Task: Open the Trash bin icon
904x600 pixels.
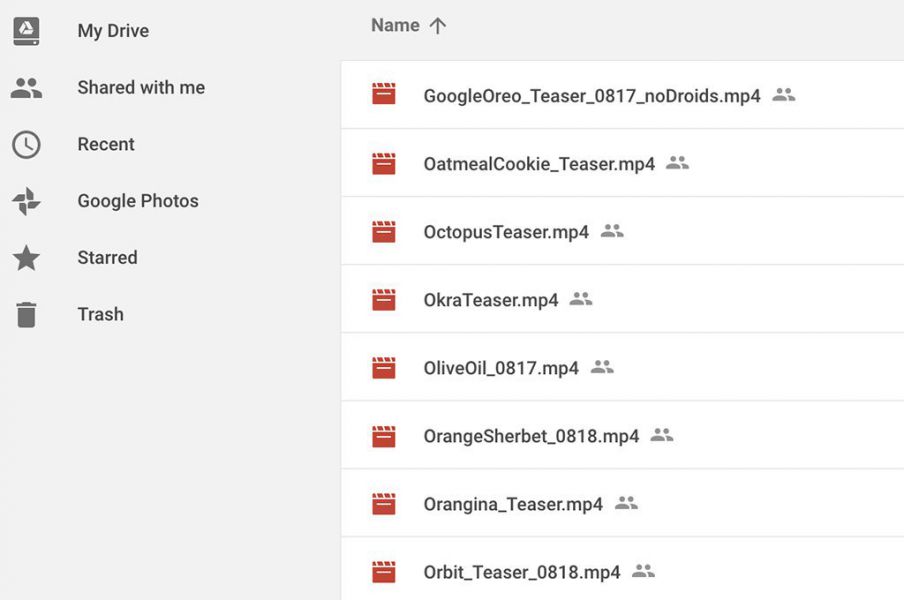Action: tap(27, 314)
